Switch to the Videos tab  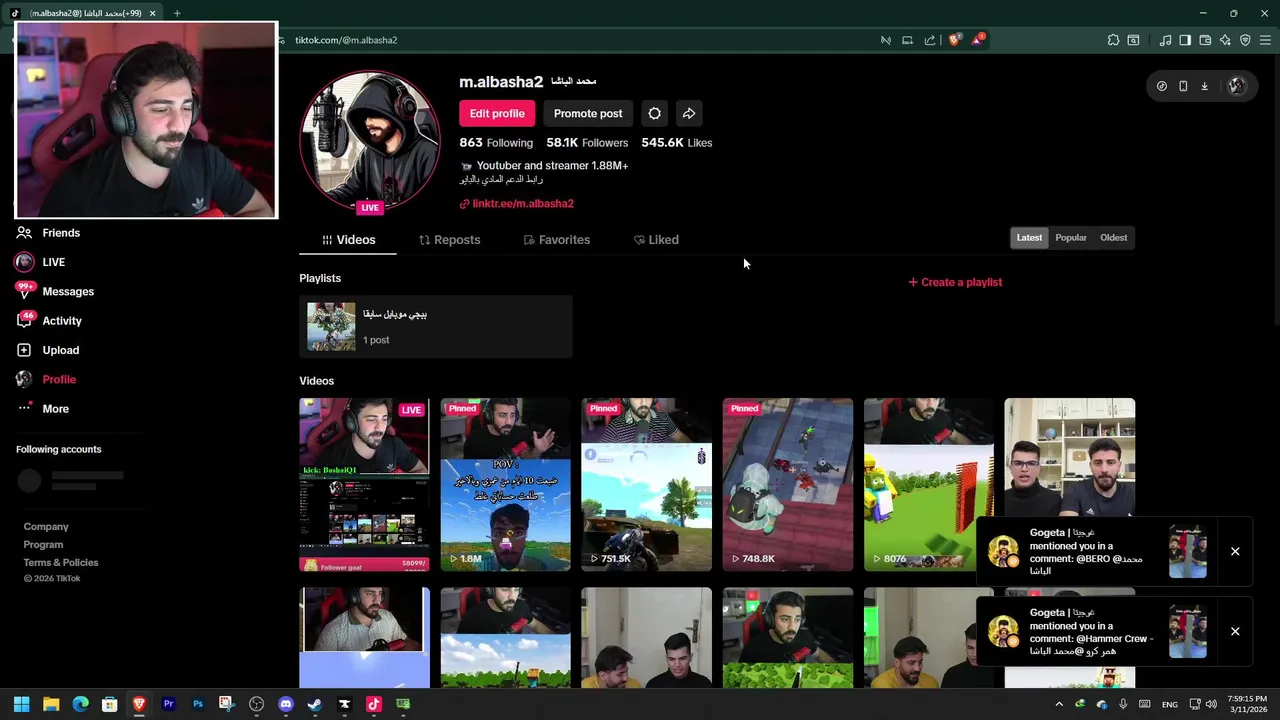pyautogui.click(x=348, y=240)
